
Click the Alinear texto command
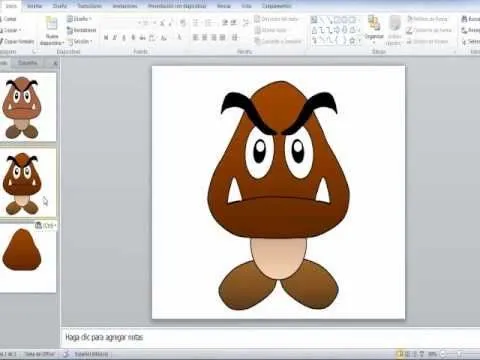(270, 30)
